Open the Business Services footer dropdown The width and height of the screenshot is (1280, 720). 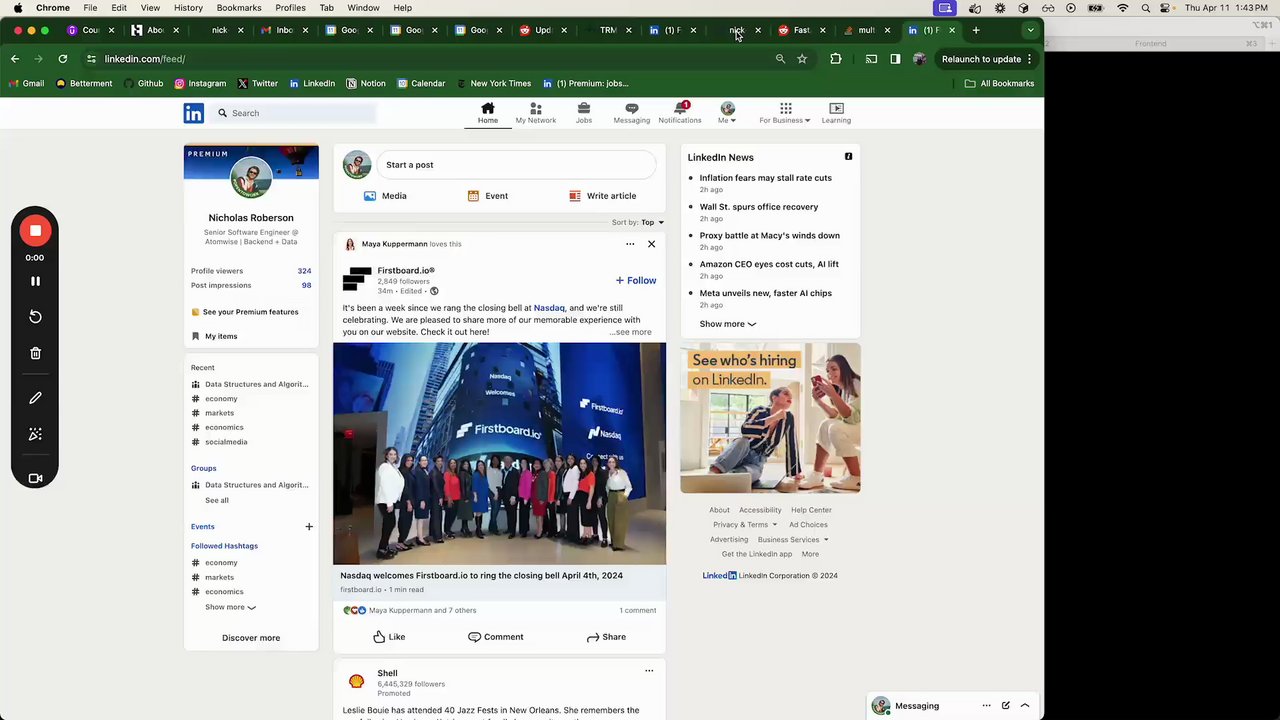tap(793, 540)
